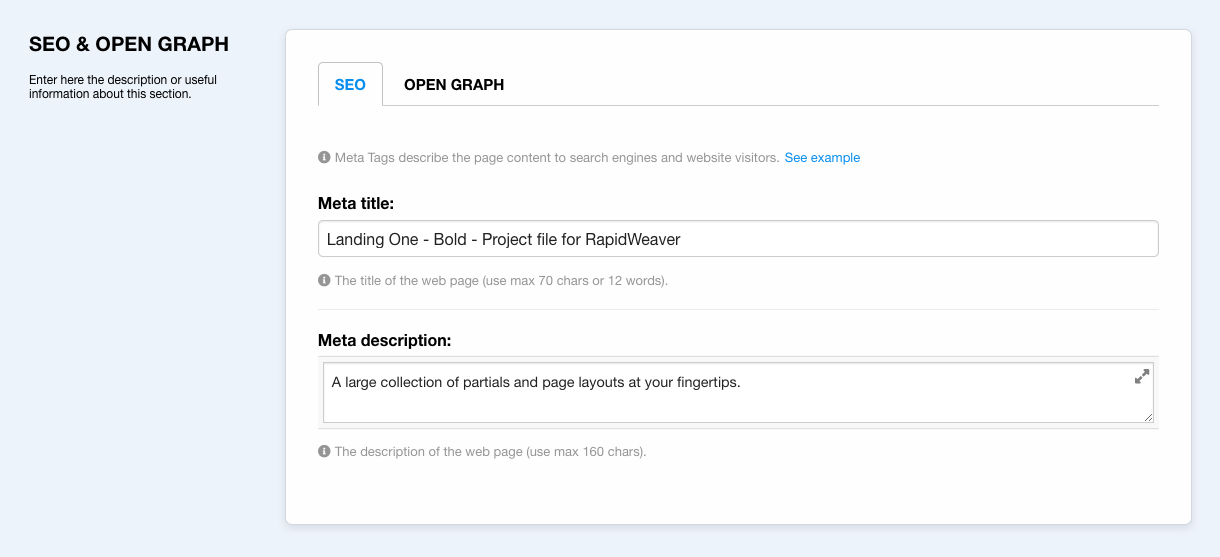The height and width of the screenshot is (557, 1220).
Task: Select the SEO tab
Action: (x=350, y=85)
